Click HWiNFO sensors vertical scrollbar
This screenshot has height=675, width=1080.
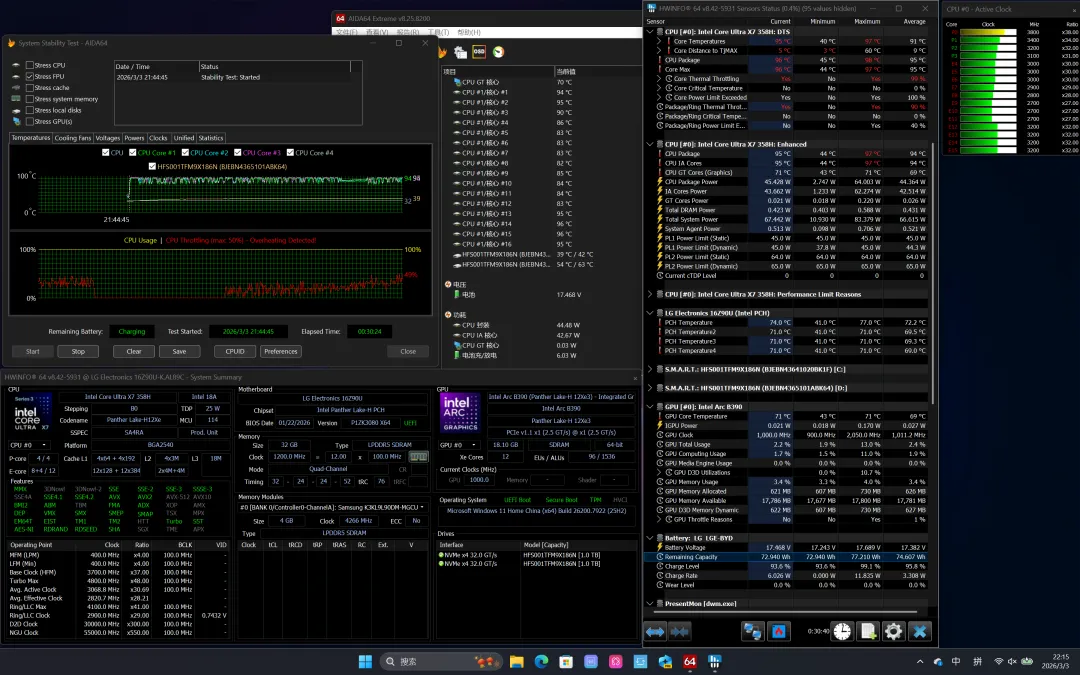tap(933, 273)
